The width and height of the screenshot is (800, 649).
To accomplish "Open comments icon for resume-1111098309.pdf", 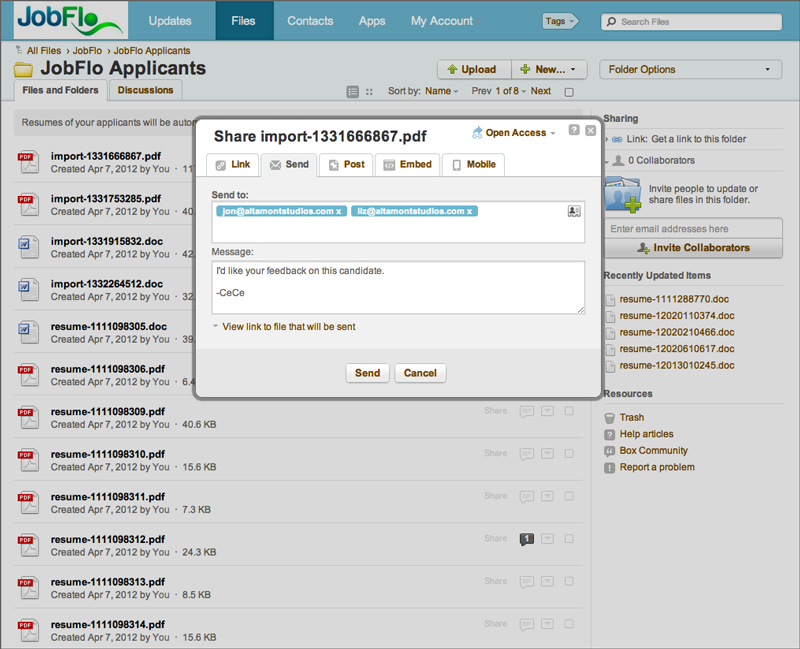I will 527,411.
